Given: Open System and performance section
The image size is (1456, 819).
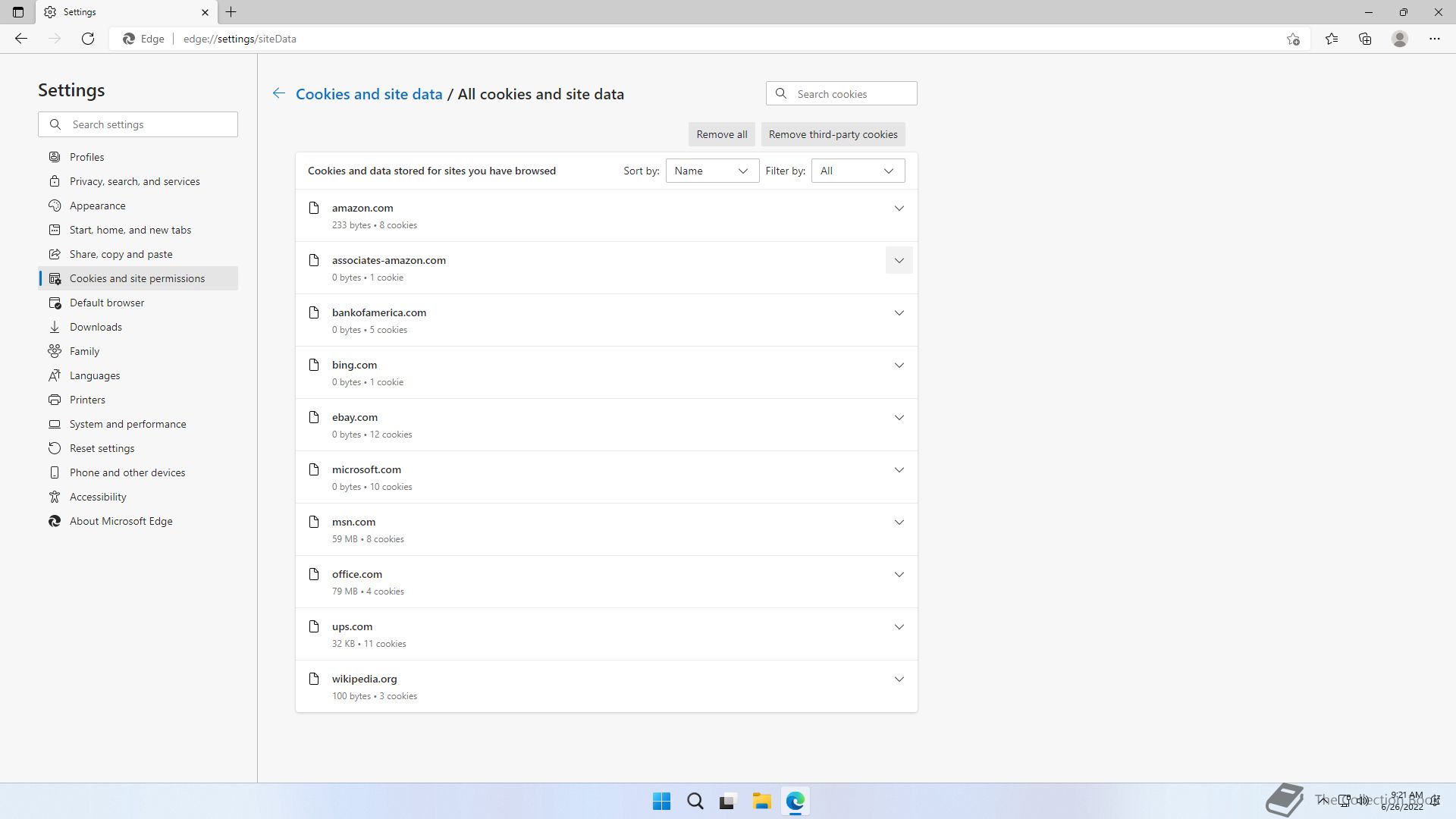Looking at the screenshot, I should click(x=138, y=424).
